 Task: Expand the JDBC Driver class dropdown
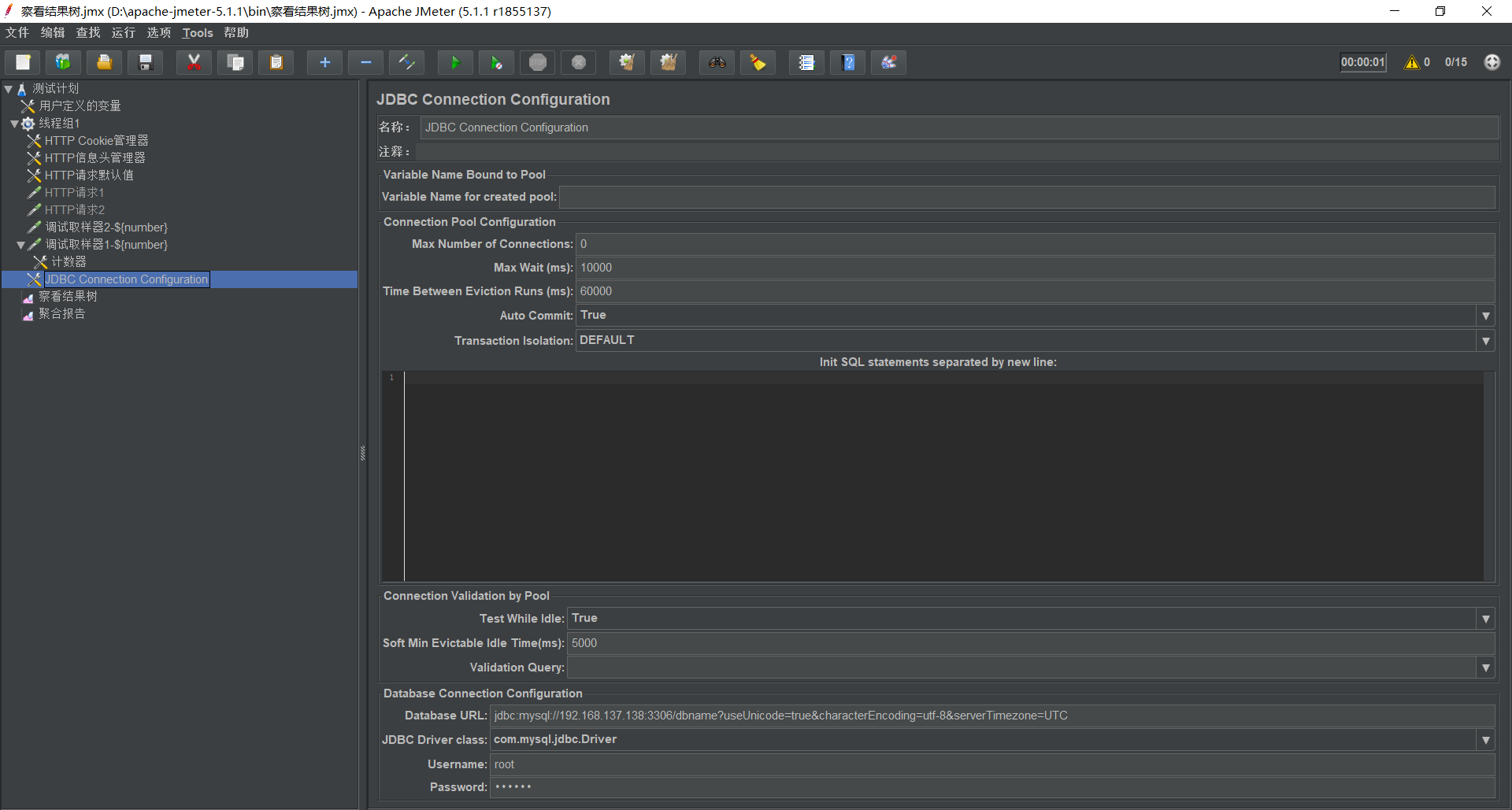[x=1485, y=740]
